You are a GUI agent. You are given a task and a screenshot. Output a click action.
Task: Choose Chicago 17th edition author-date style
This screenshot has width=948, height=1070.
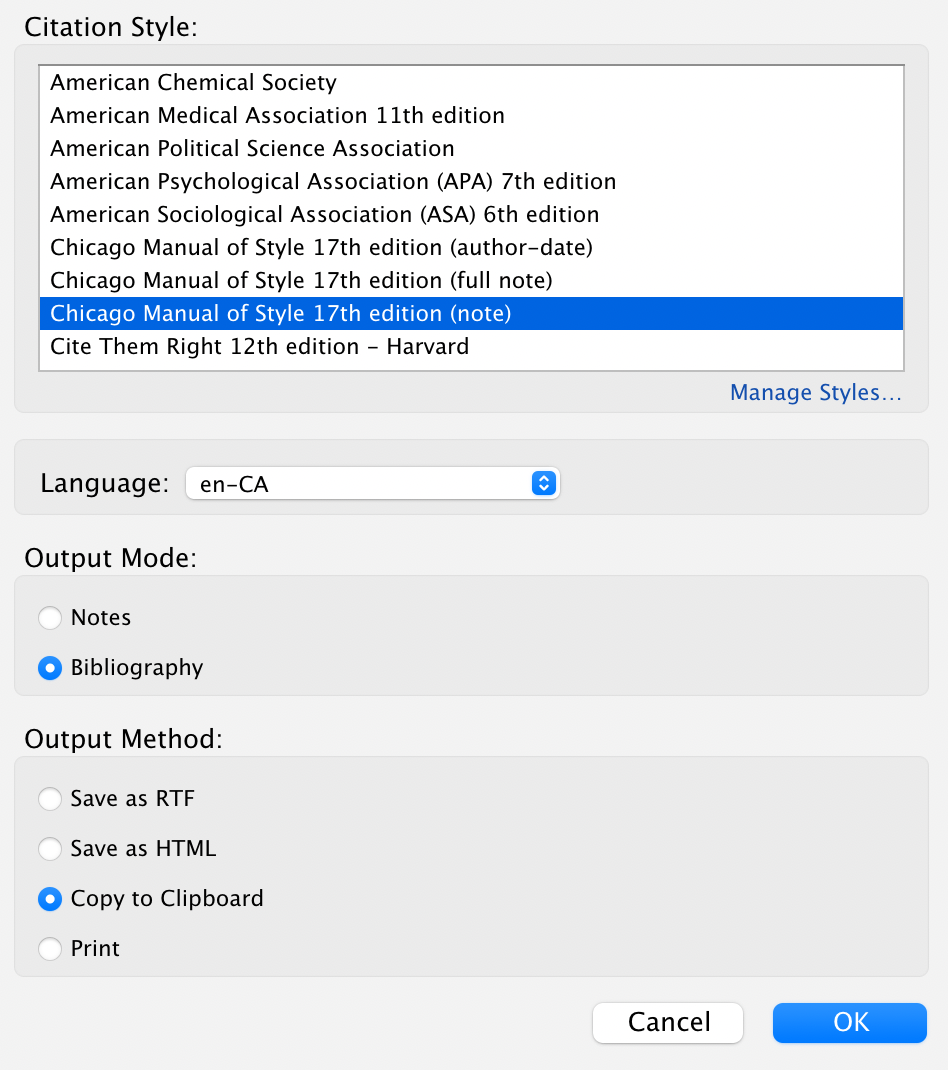tap(472, 247)
